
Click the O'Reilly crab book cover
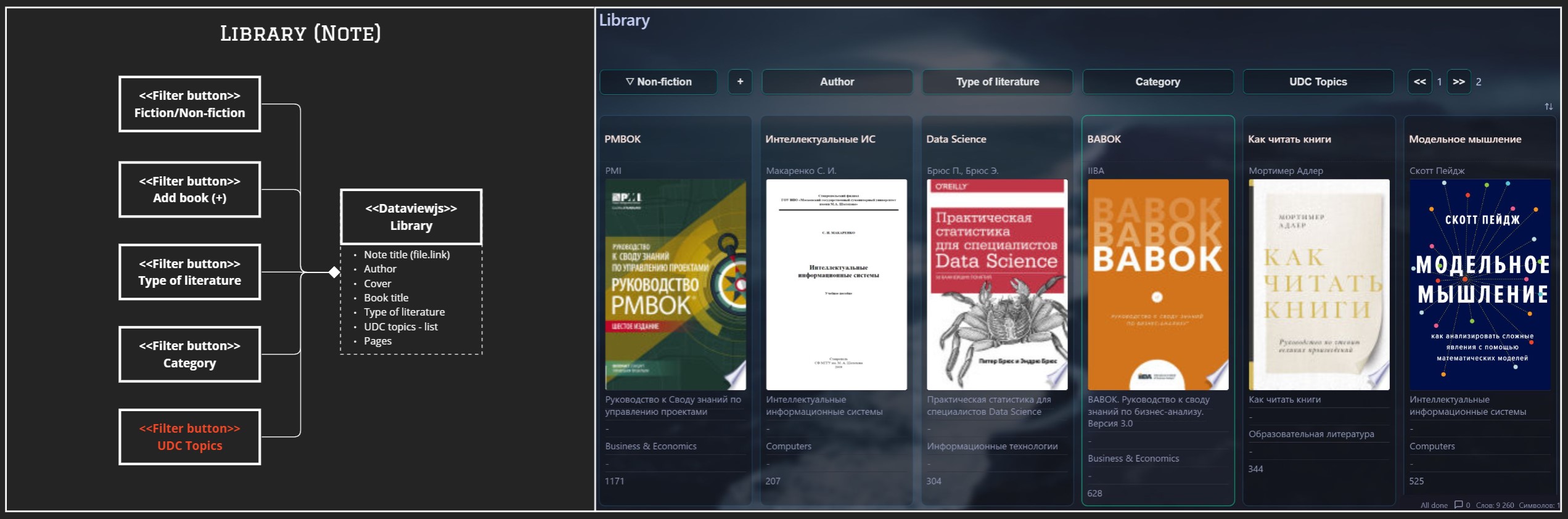(997, 285)
